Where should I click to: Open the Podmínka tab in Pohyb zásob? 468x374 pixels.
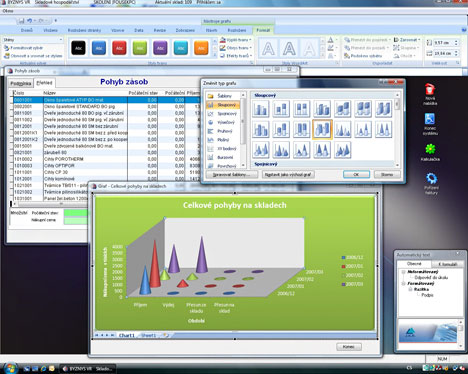click(20, 83)
